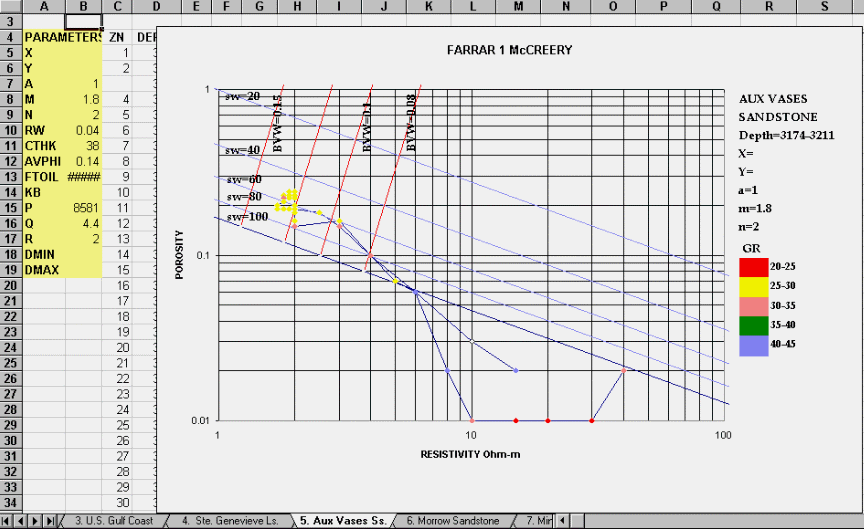Viewport: 864px width, 529px height.
Task: Click the red 20-25 GR legend swatch
Action: [x=753, y=265]
